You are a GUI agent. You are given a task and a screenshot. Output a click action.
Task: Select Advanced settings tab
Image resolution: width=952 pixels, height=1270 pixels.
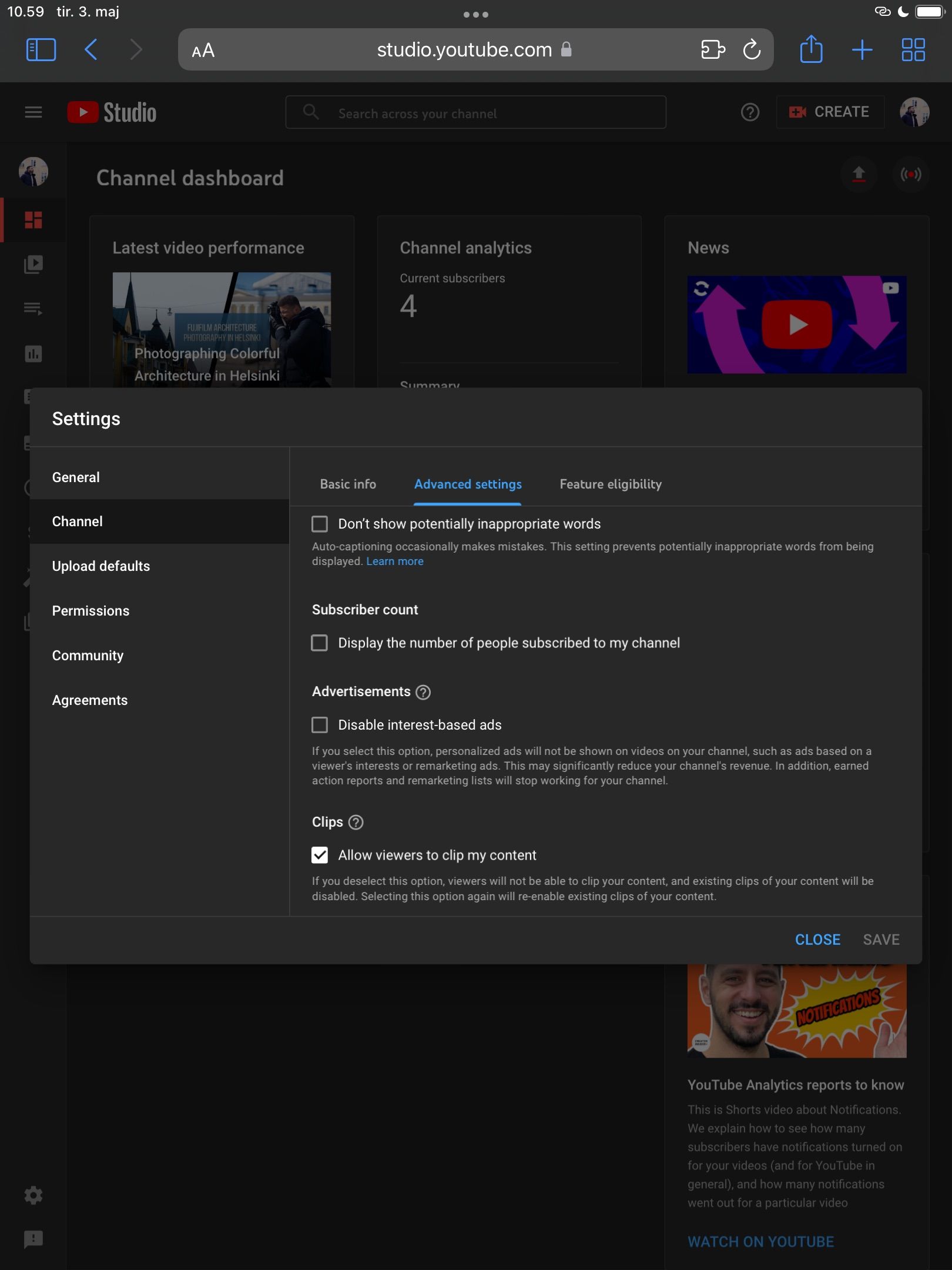[x=468, y=484]
